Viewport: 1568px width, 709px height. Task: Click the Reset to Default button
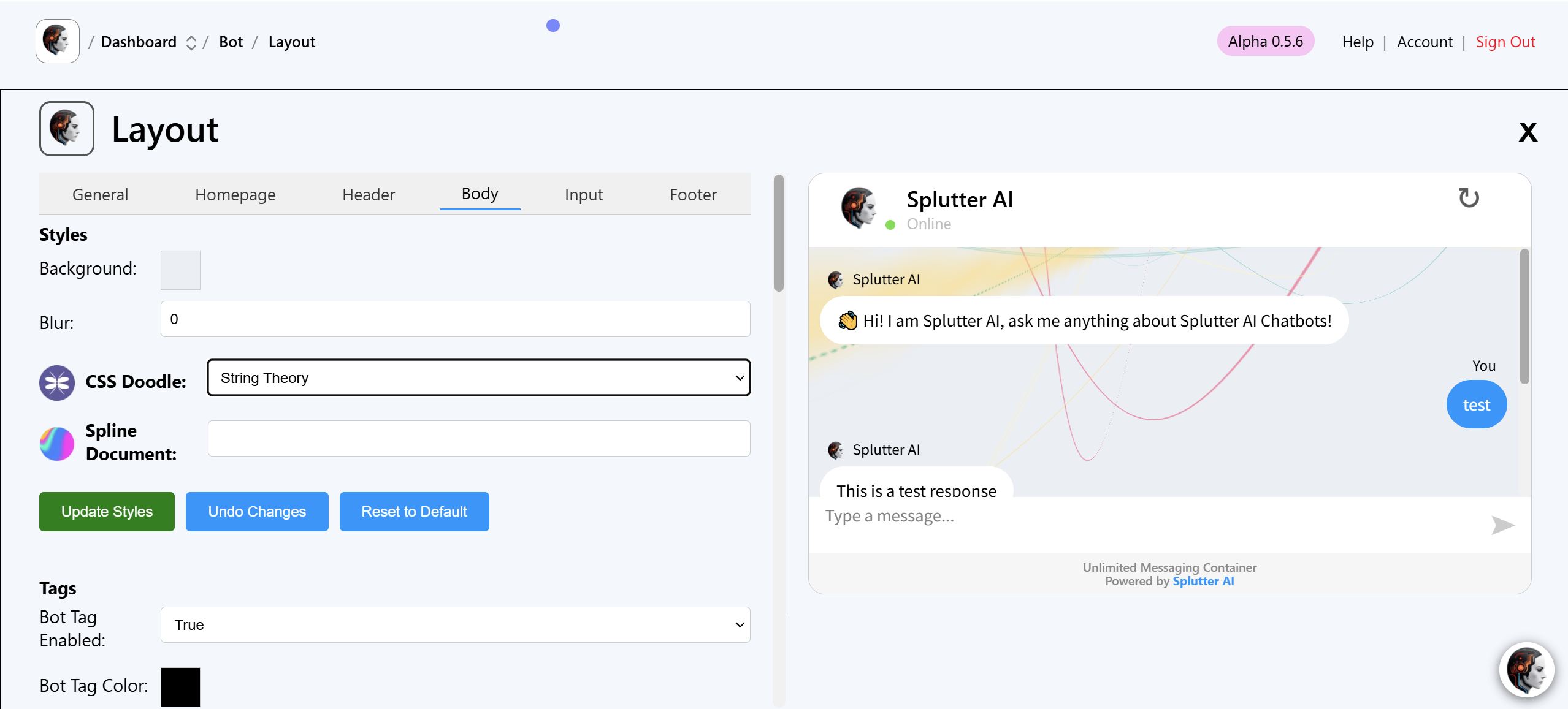tap(414, 511)
